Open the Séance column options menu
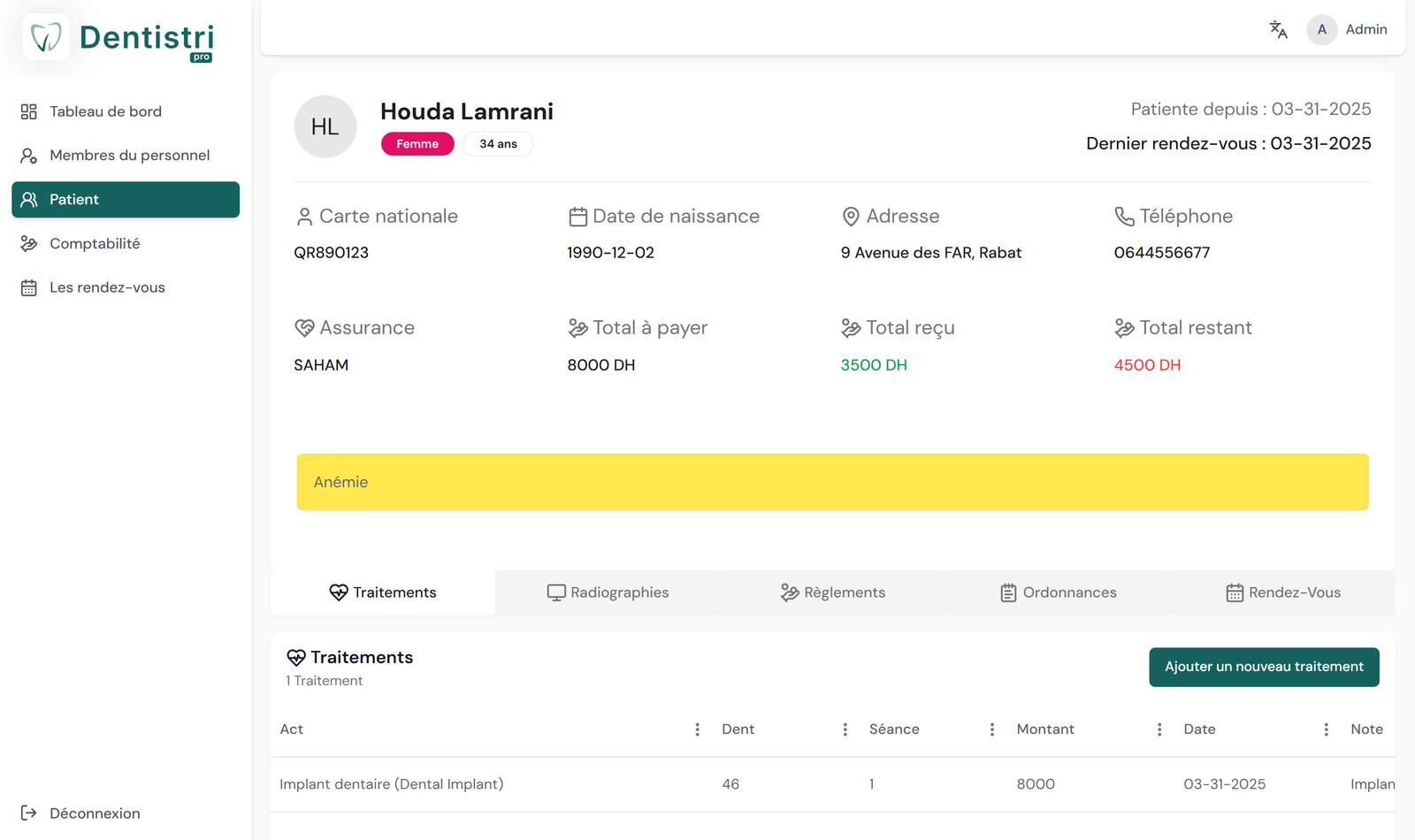The height and width of the screenshot is (840, 1415). tap(991, 729)
